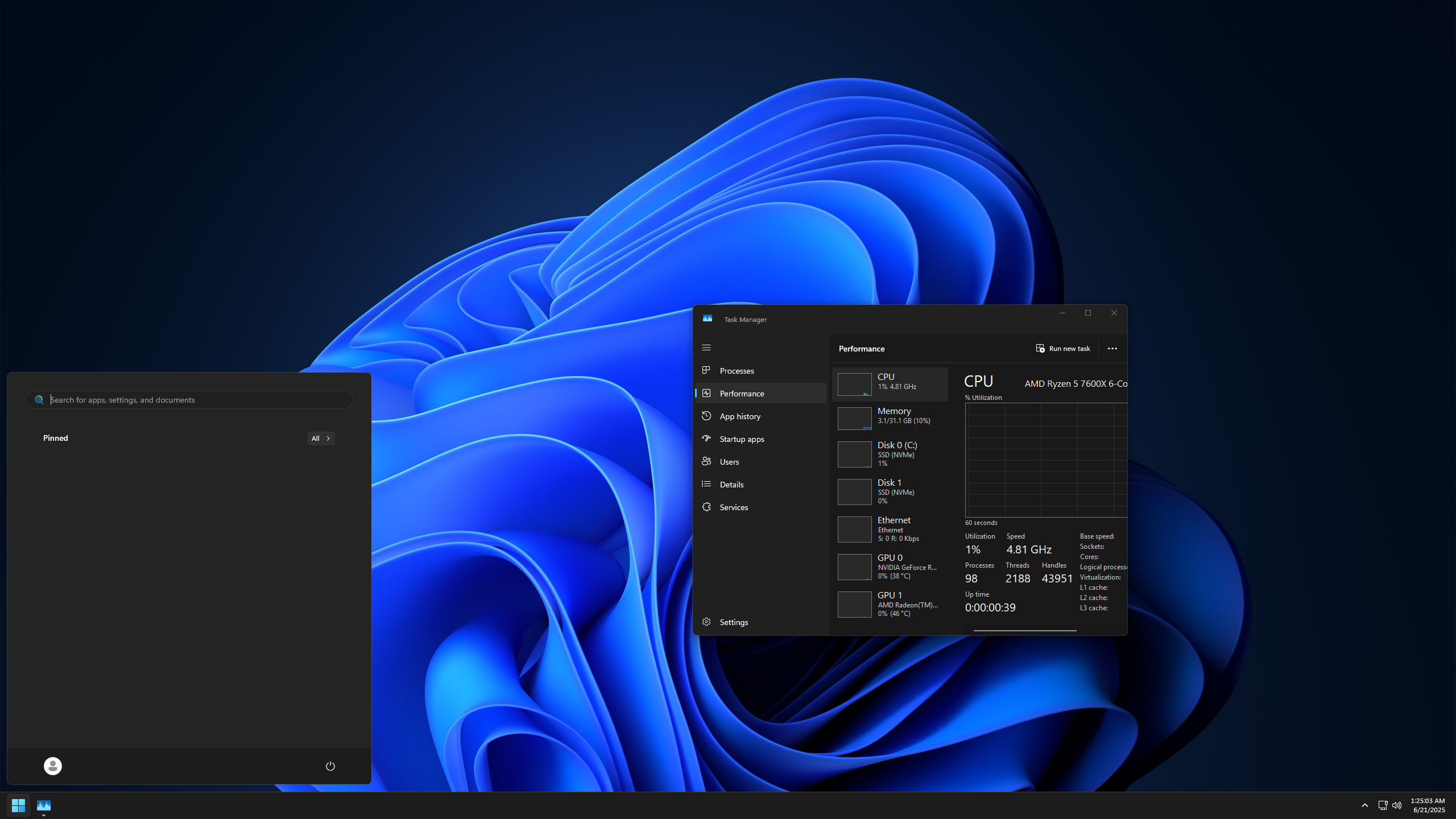Open the Details page
This screenshot has width=1456, height=819.
pyautogui.click(x=761, y=485)
